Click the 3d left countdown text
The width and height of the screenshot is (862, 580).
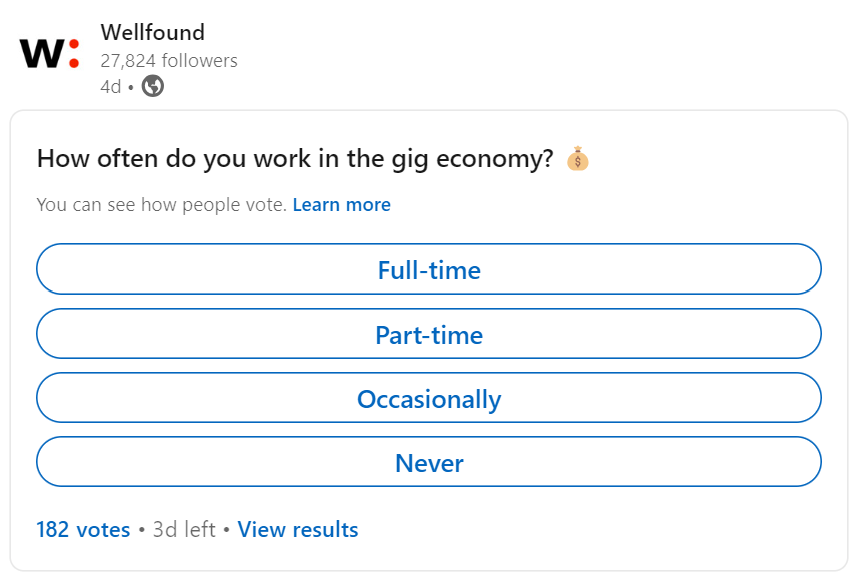tap(185, 529)
